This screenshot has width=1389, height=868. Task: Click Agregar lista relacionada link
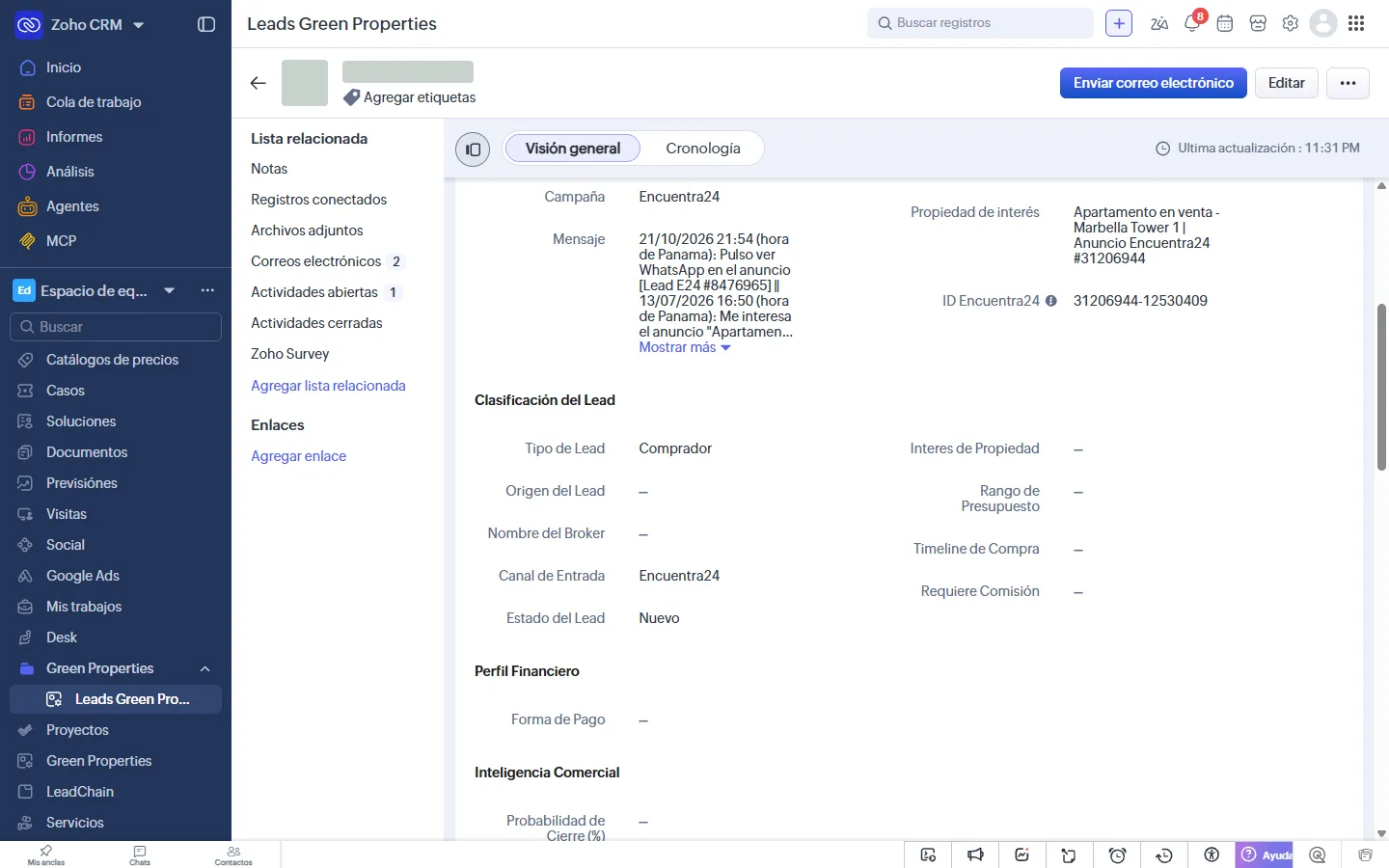(x=328, y=386)
